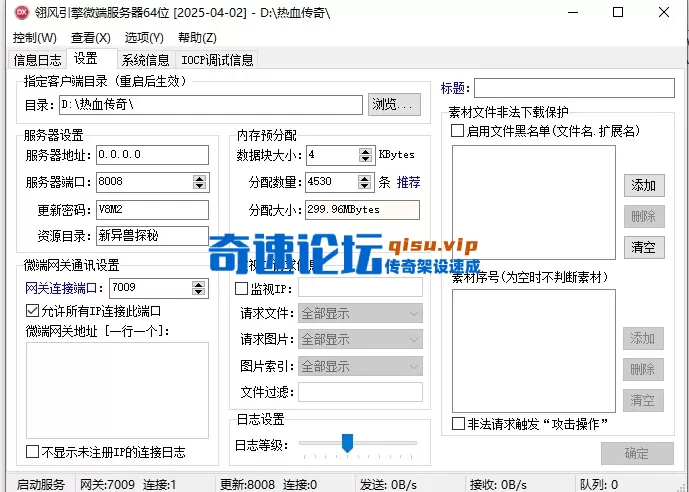Click the 网关连接端口 input field
Screen dimensions: 689x492
coord(150,288)
